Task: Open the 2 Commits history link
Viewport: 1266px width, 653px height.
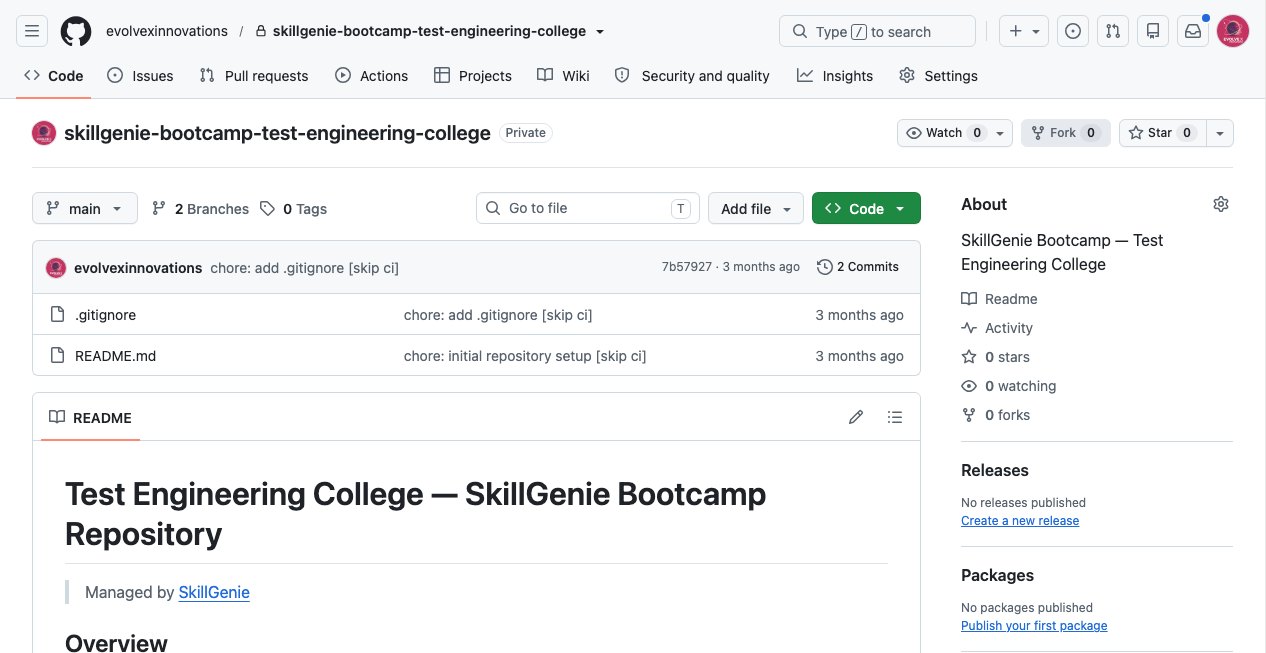Action: point(858,267)
